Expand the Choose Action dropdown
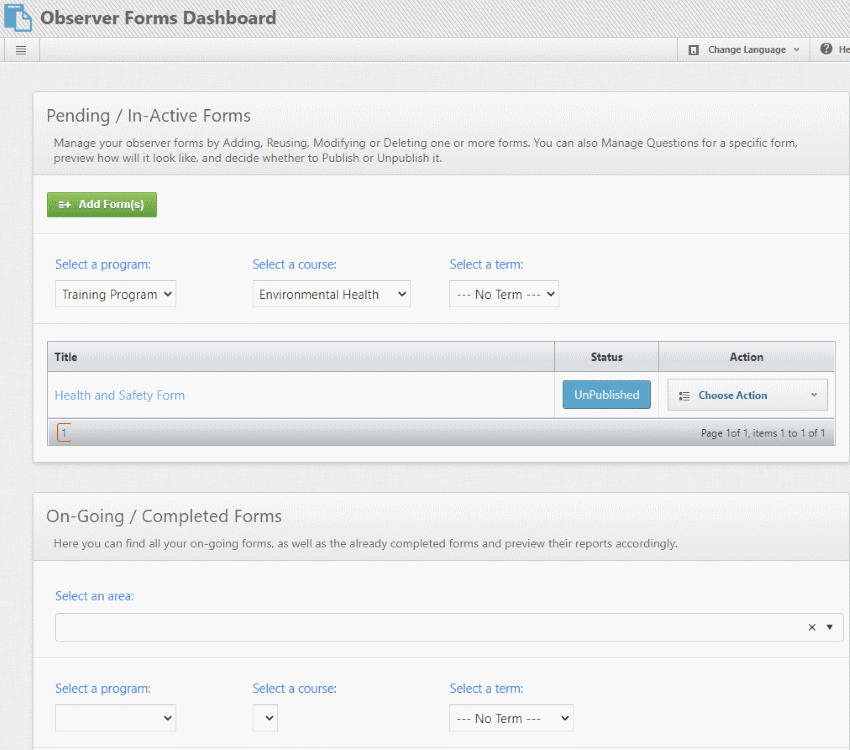Viewport: 850px width, 750px height. point(747,395)
